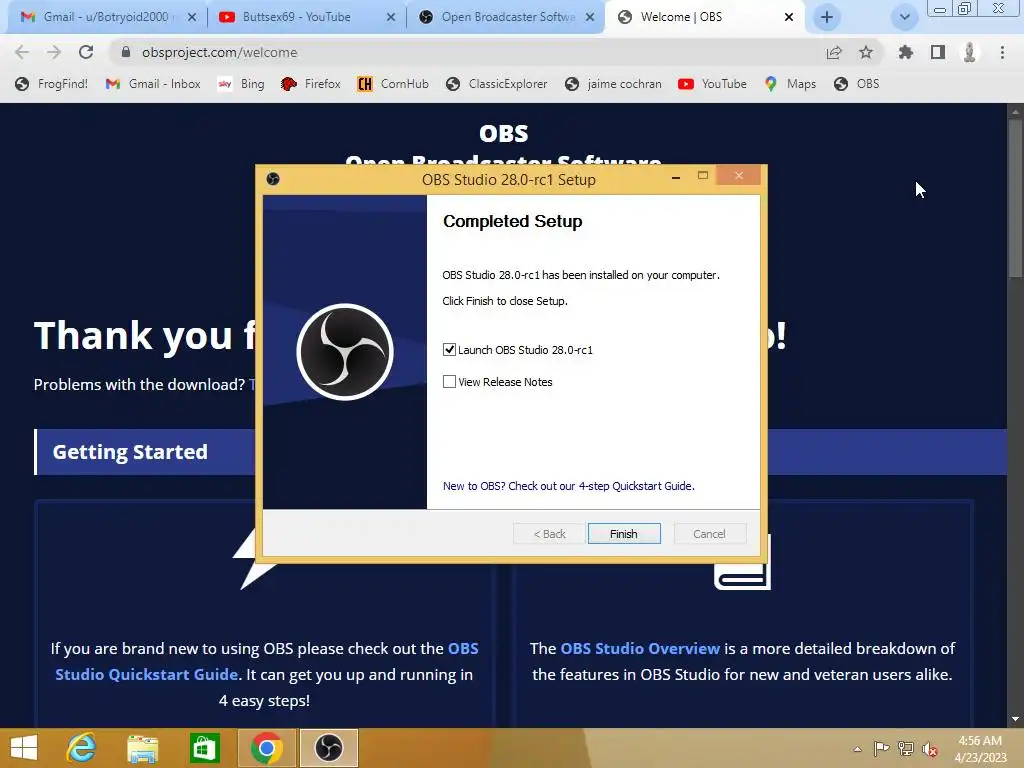The height and width of the screenshot is (768, 1024).
Task: Click the page's vertical scrollbar thumb
Action: (x=1015, y=199)
